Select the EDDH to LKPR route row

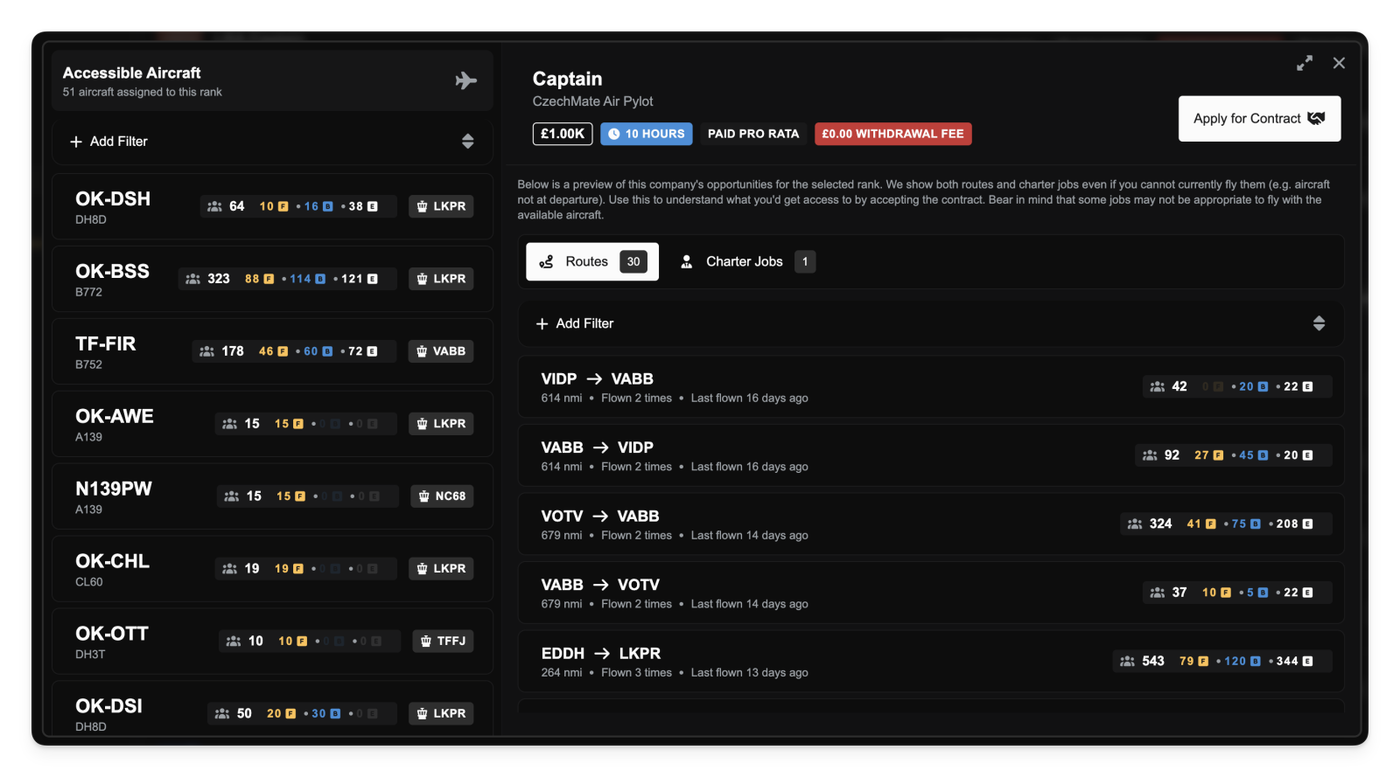coord(800,661)
